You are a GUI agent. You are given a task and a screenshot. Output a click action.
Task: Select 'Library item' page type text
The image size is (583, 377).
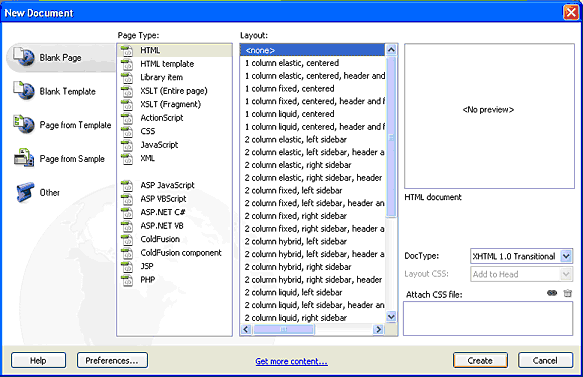(161, 77)
